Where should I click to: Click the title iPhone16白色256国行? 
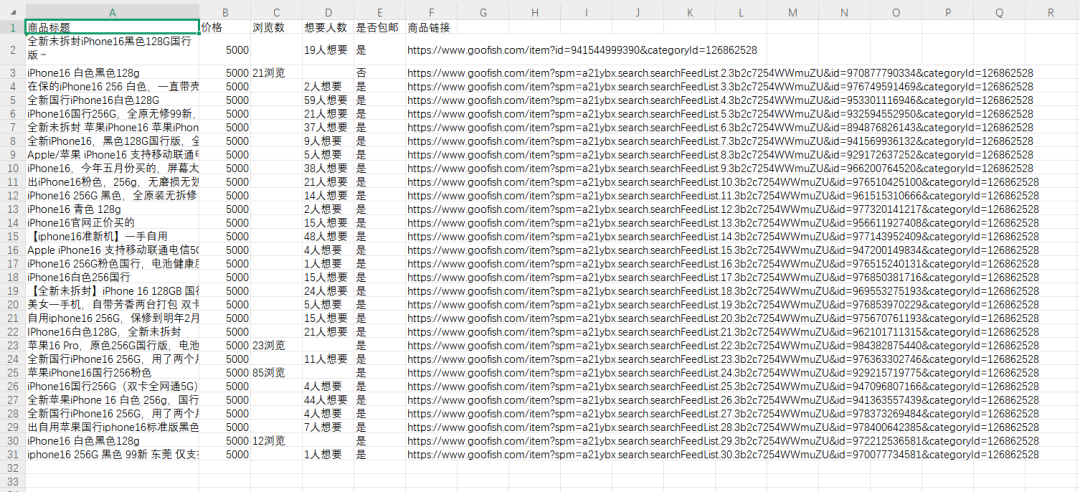click(112, 277)
